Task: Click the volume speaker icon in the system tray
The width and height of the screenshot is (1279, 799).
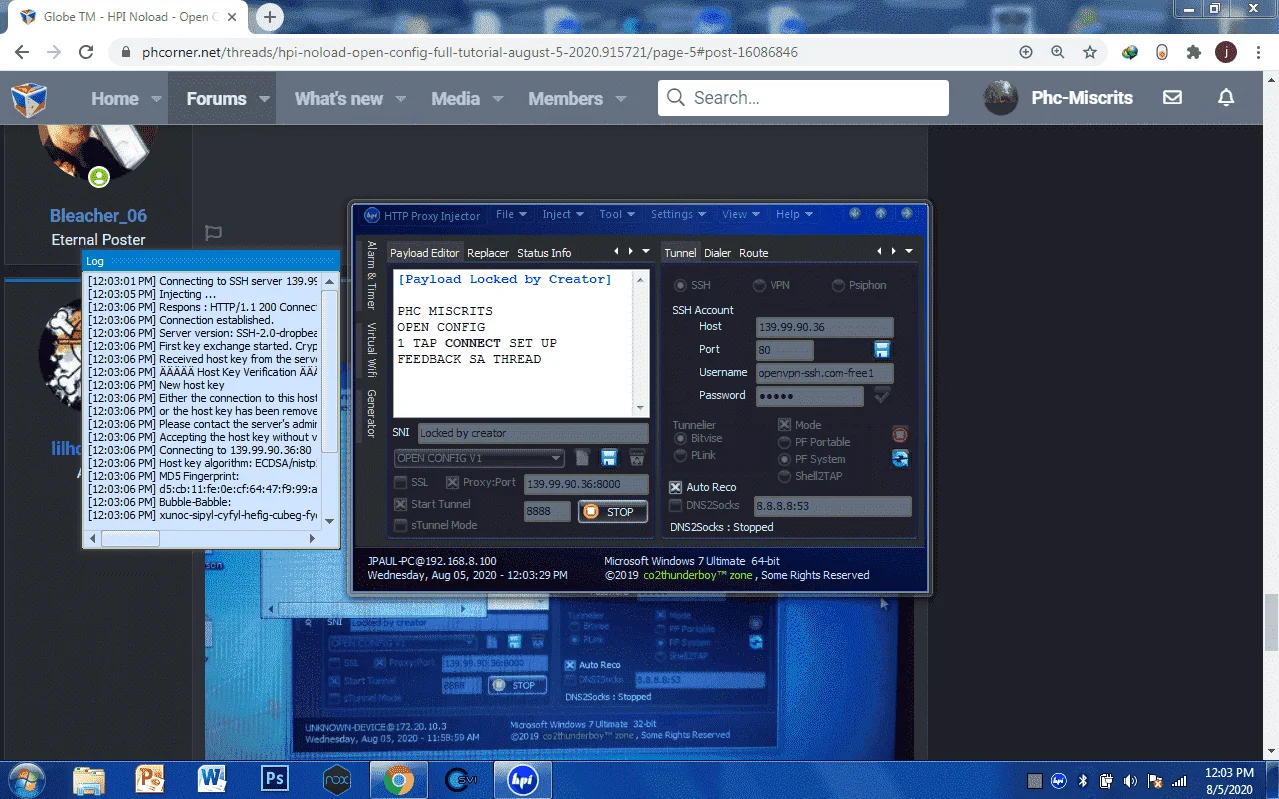Action: 1130,781
